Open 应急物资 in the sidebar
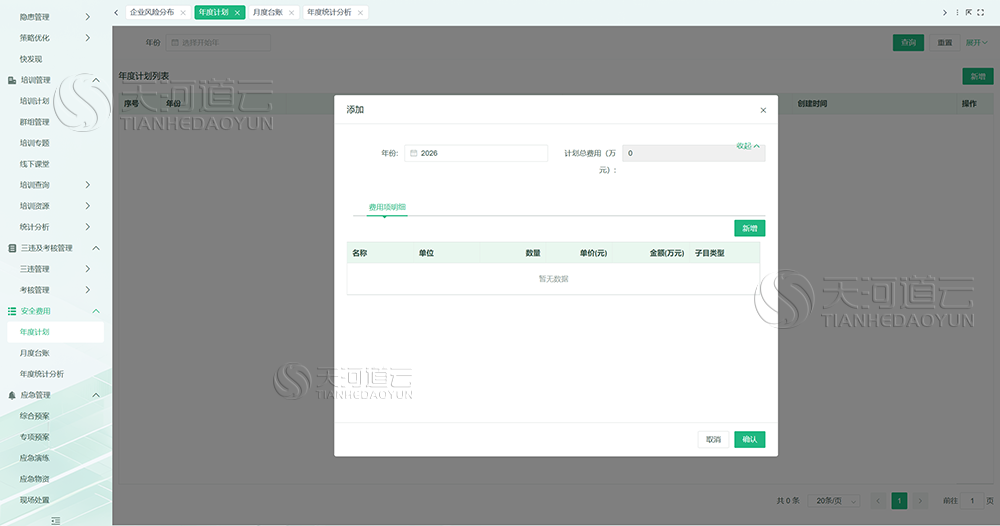 click(34, 479)
